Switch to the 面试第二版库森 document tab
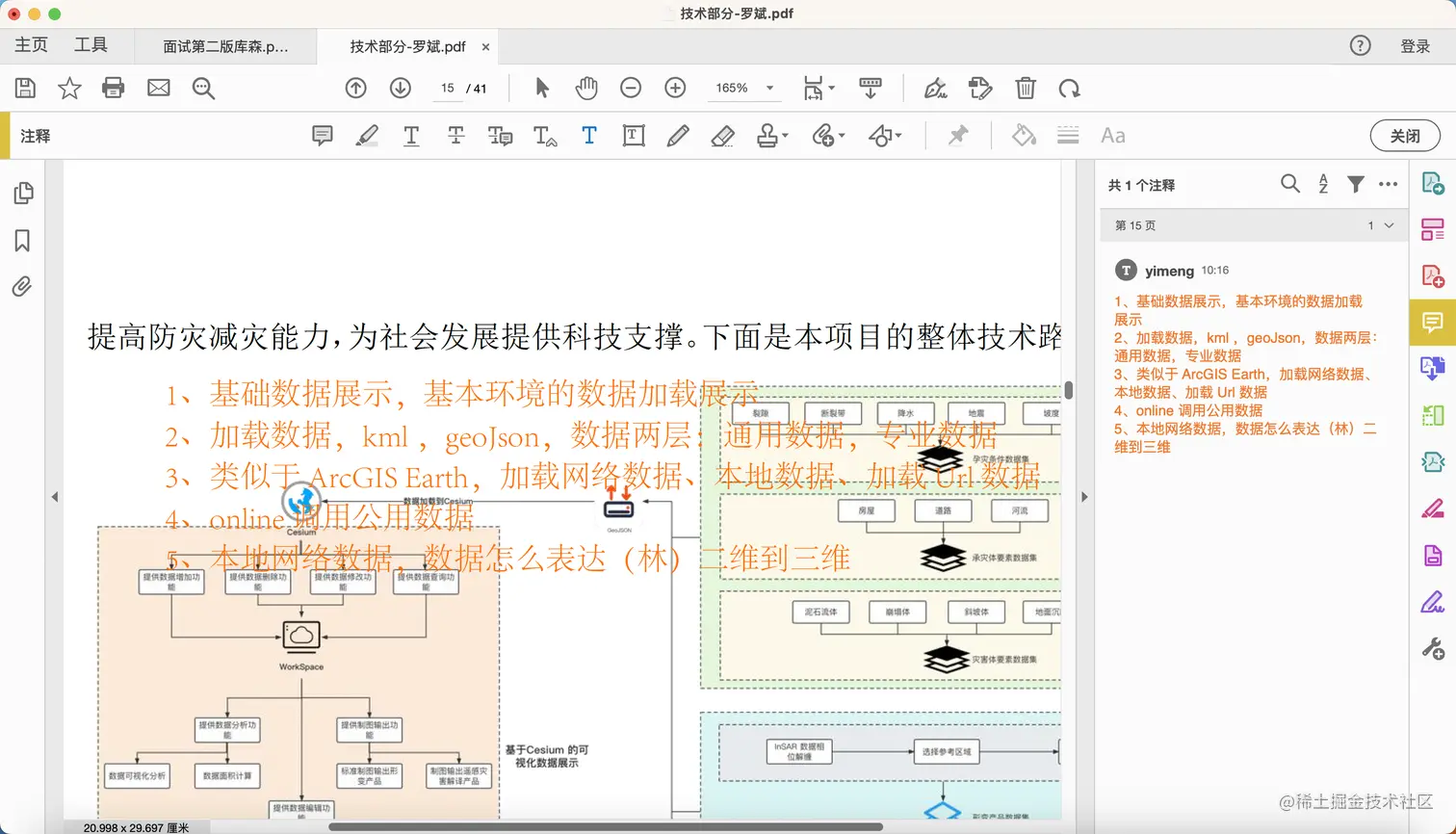The image size is (1456, 834). point(225,46)
